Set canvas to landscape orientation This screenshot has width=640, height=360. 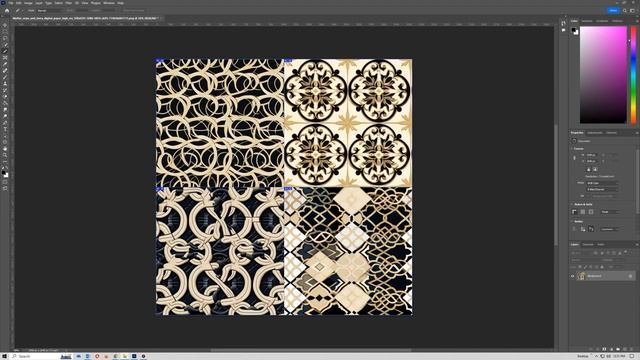pyautogui.click(x=595, y=169)
